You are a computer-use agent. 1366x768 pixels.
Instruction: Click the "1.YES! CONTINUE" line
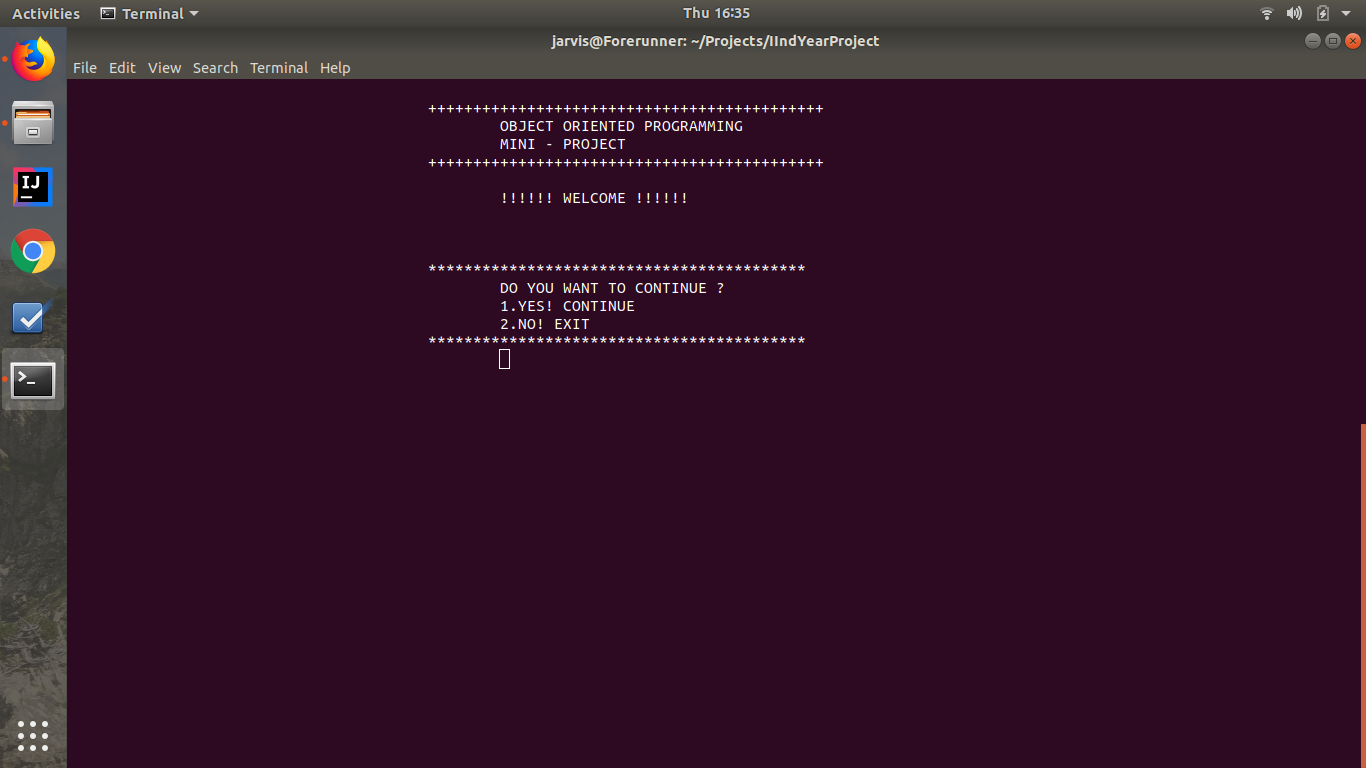point(567,306)
